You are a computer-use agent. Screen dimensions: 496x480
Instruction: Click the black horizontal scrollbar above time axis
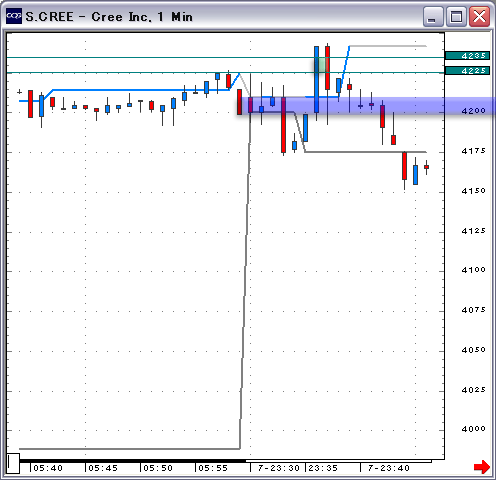click(133, 461)
